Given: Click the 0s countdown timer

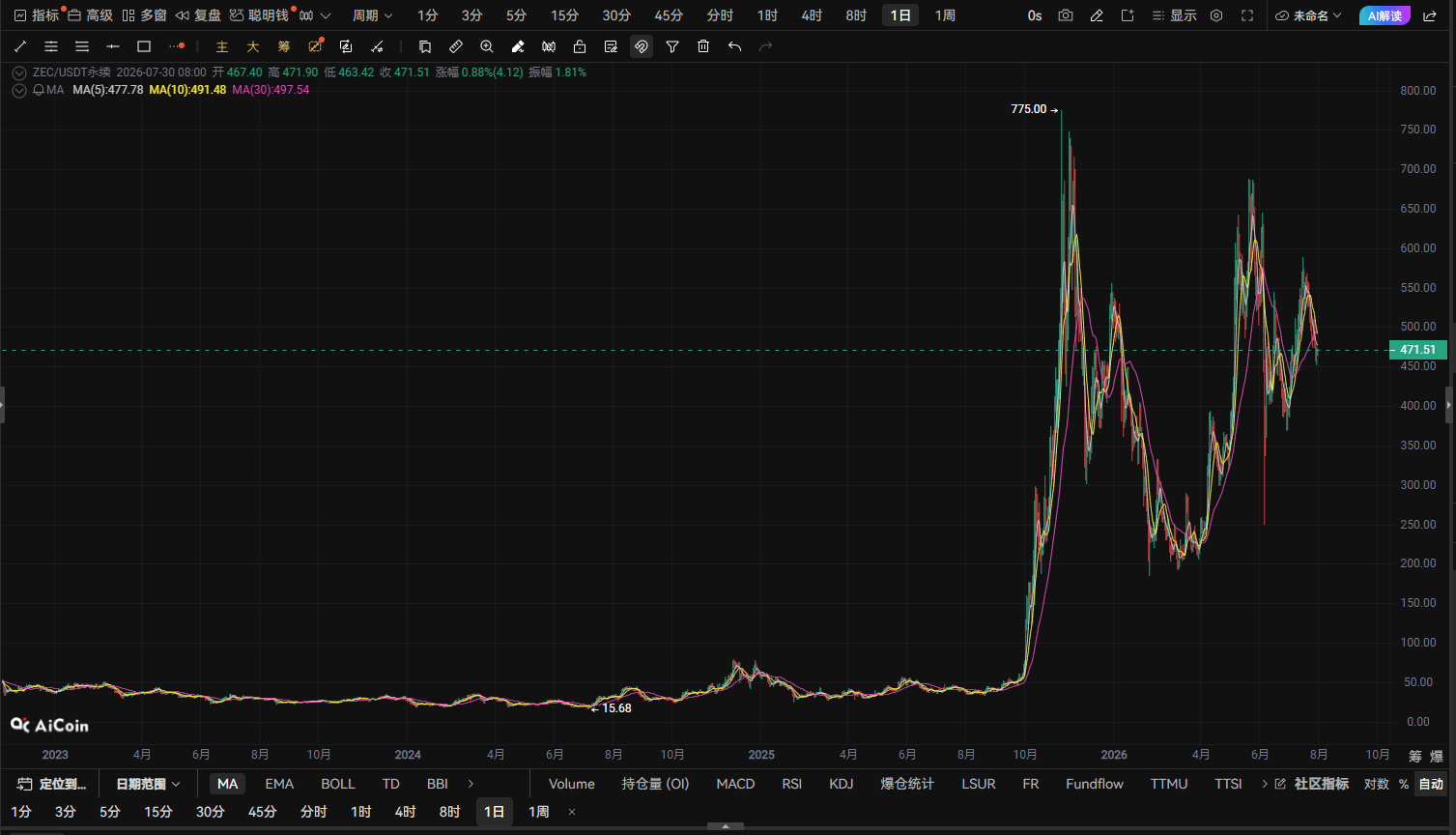Looking at the screenshot, I should (1035, 15).
